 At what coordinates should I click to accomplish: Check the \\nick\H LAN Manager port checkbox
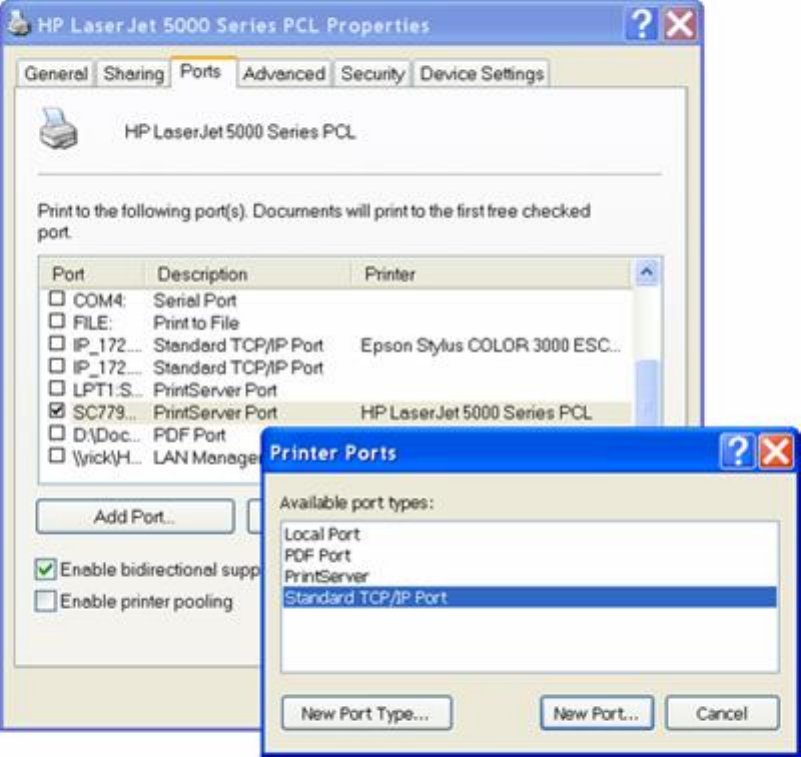(x=57, y=456)
